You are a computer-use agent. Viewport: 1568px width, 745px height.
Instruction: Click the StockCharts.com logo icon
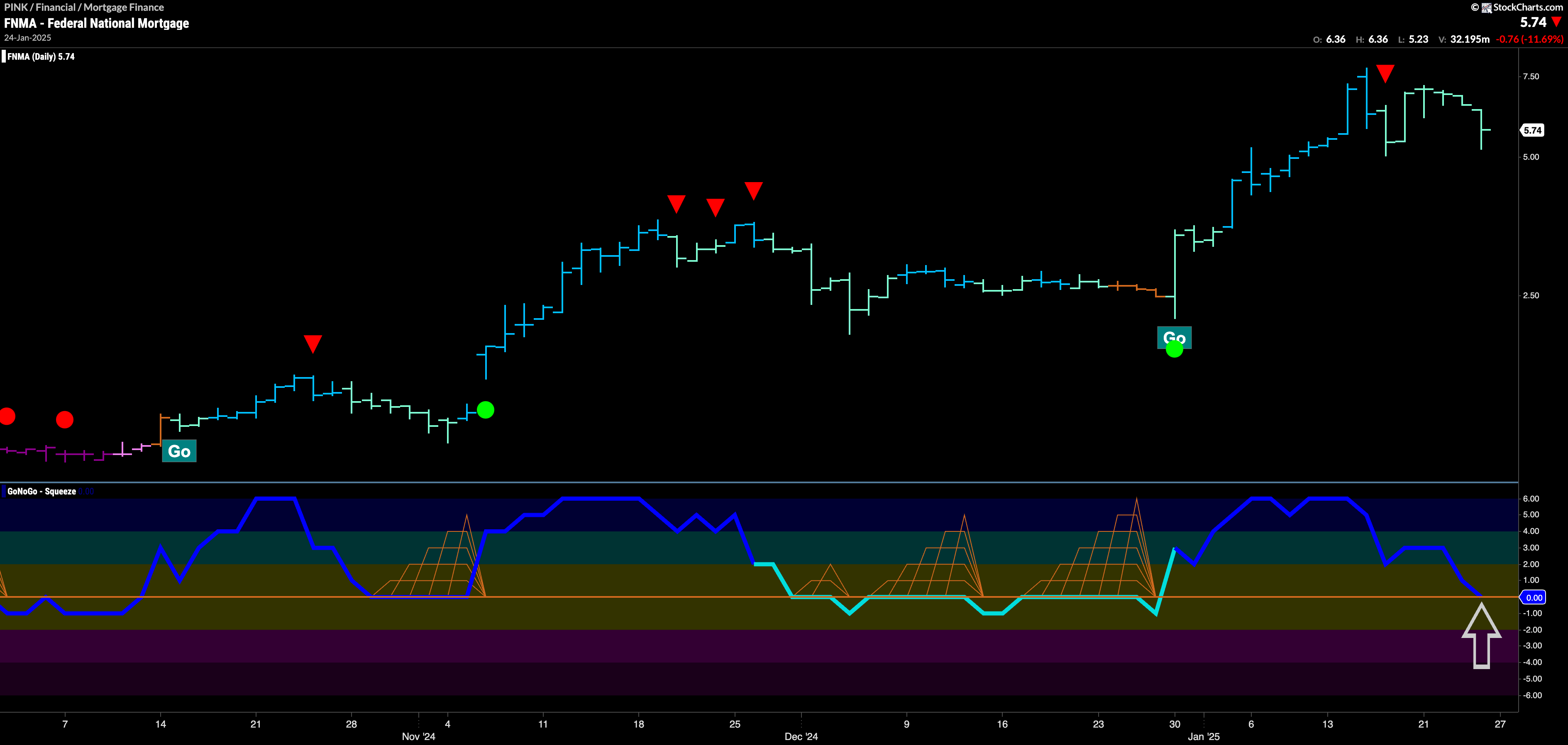point(1486,7)
